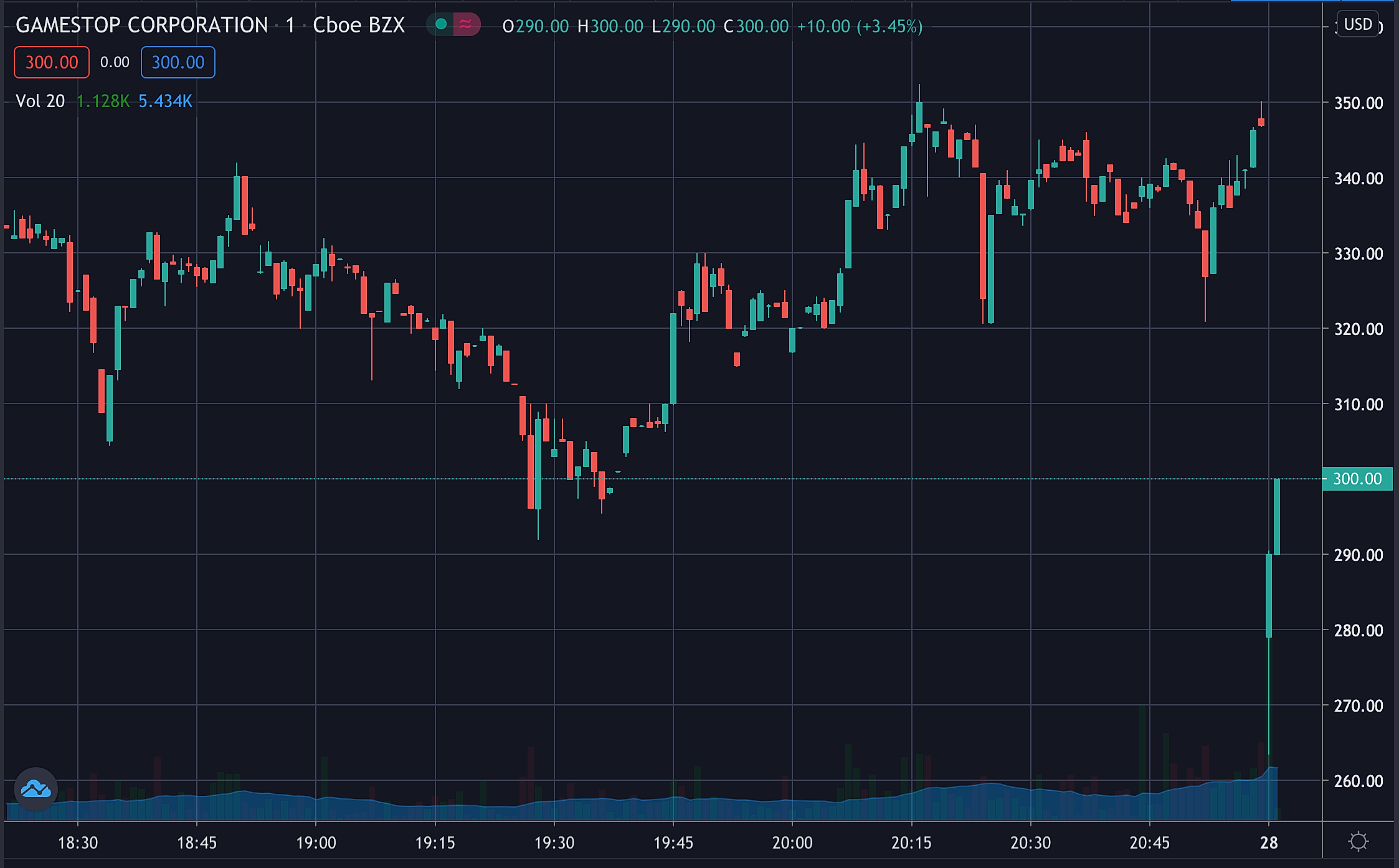Click the 20:15 time axis label
Screen dimensions: 1399x868
click(x=911, y=843)
